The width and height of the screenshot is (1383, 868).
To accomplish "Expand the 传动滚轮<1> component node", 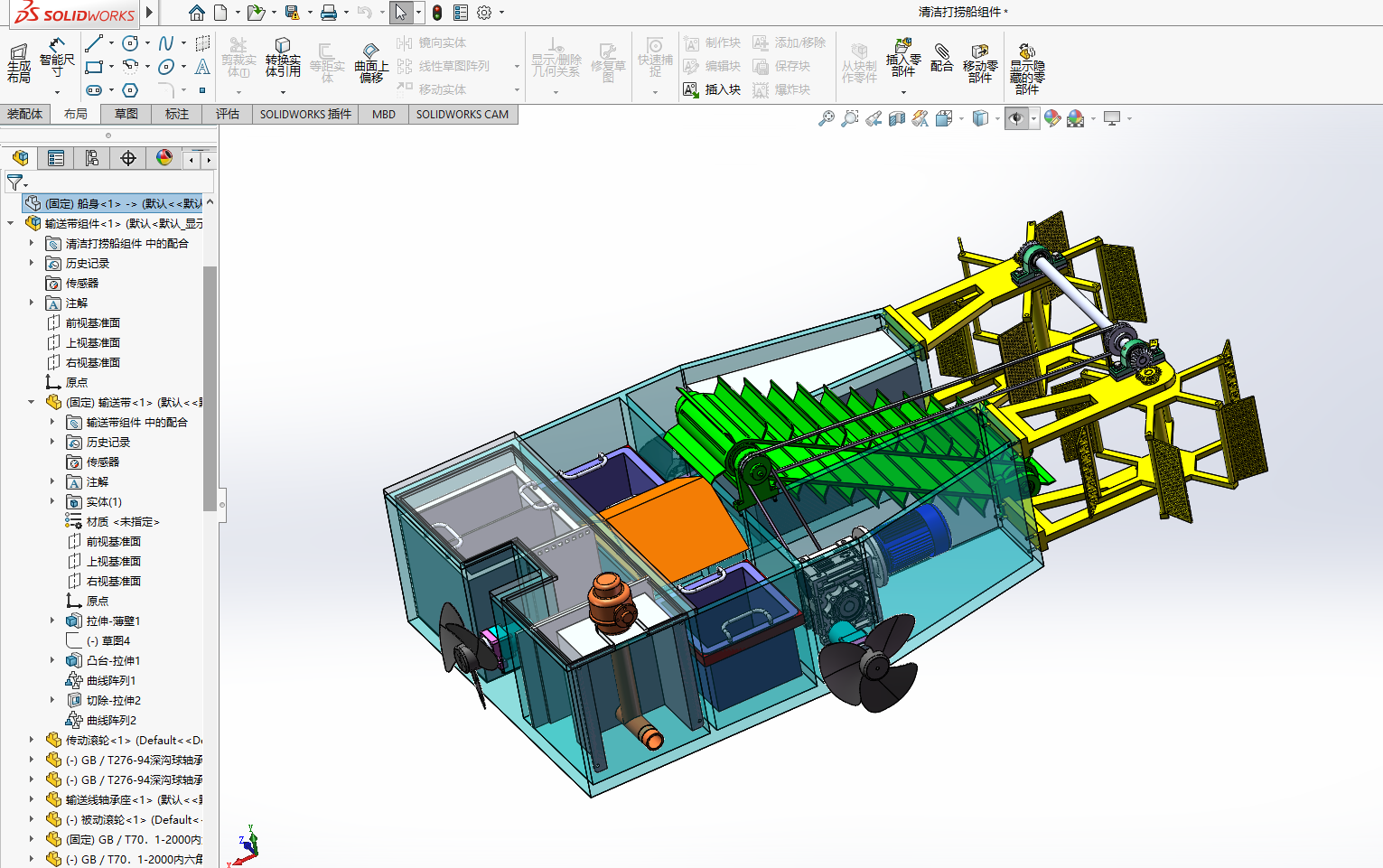I will pos(32,740).
